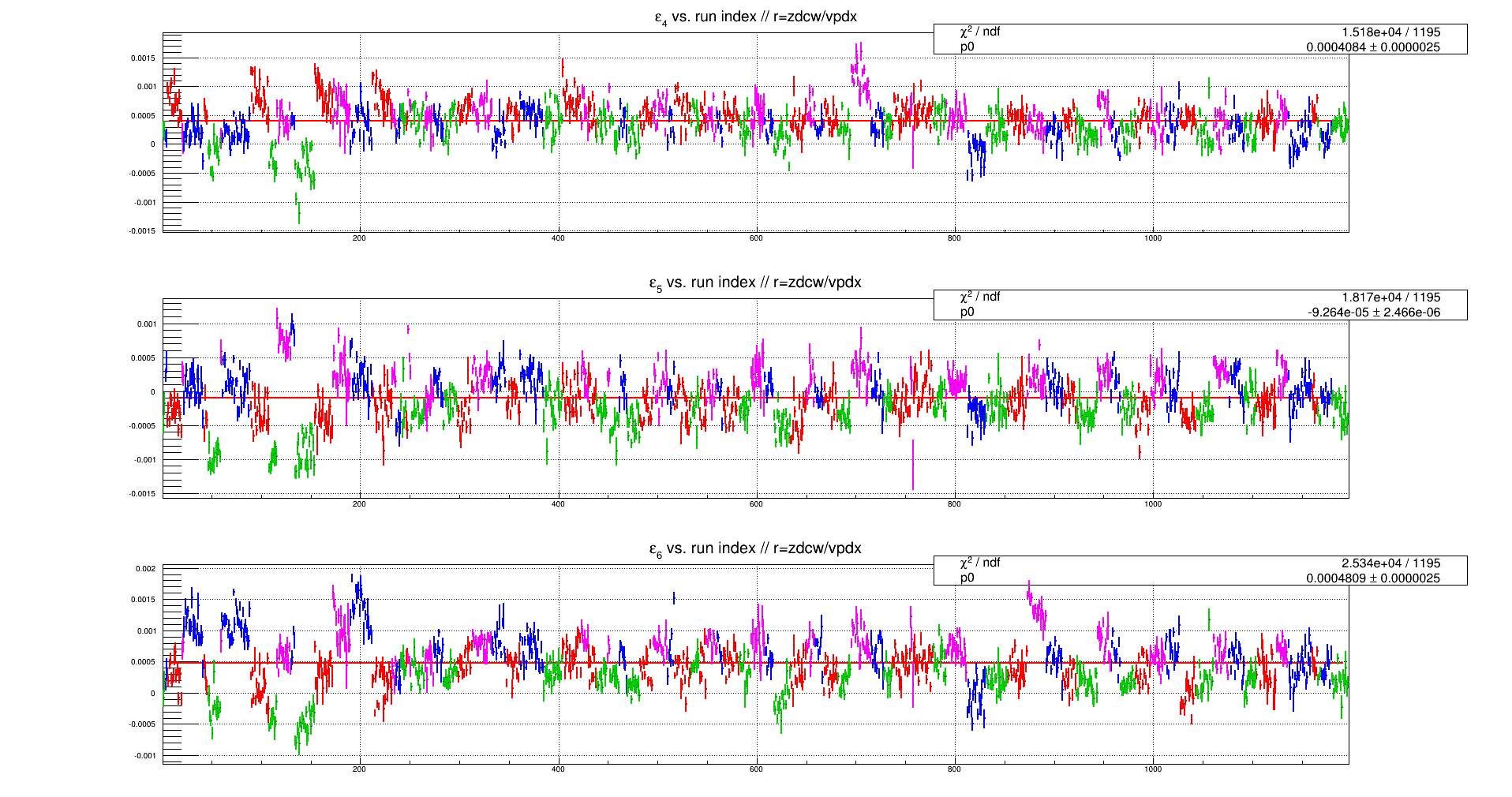Click x-axis label 600 in ε5 plot
Image resolution: width=1512 pixels, height=797 pixels.
pos(756,504)
